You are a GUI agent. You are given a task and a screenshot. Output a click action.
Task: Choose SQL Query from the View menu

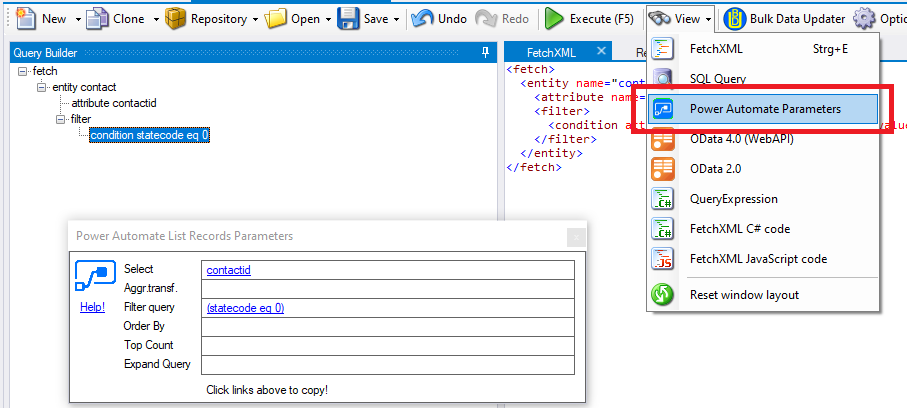763,78
